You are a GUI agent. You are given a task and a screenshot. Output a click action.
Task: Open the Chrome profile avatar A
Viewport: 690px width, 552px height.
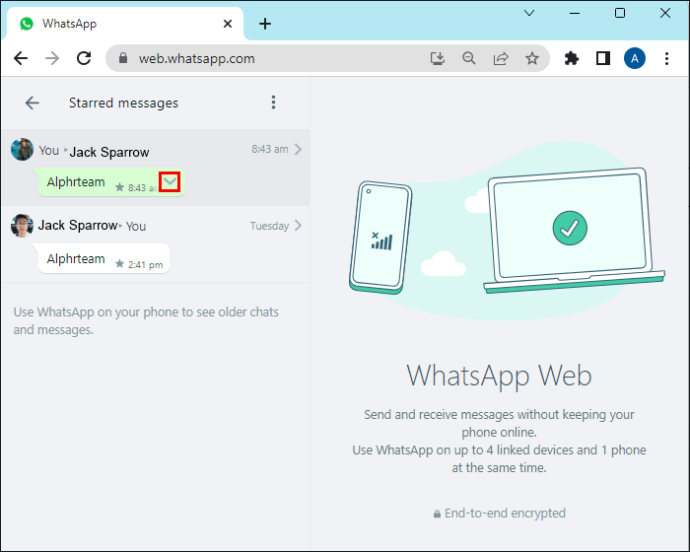coord(635,58)
